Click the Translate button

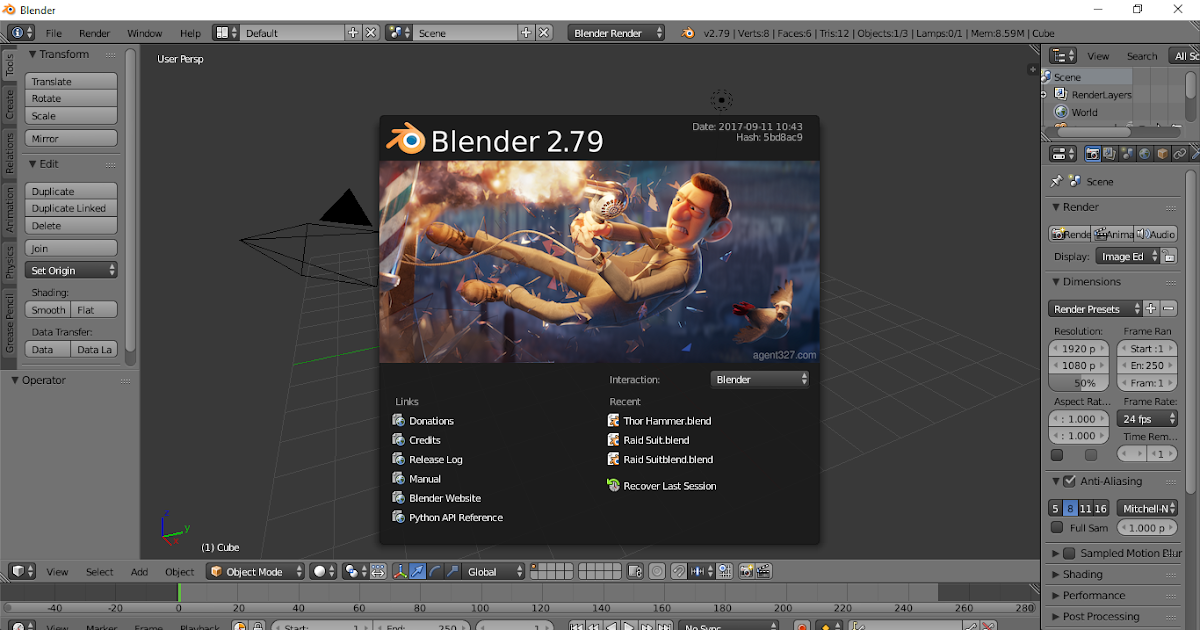(x=71, y=82)
